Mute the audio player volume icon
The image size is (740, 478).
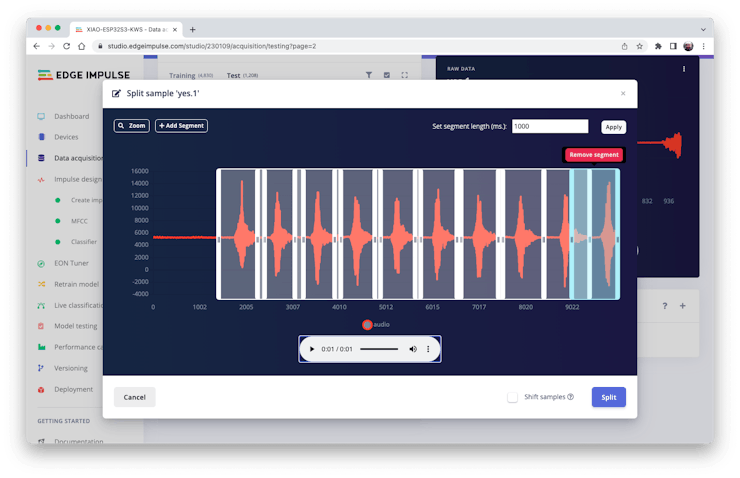pos(413,349)
